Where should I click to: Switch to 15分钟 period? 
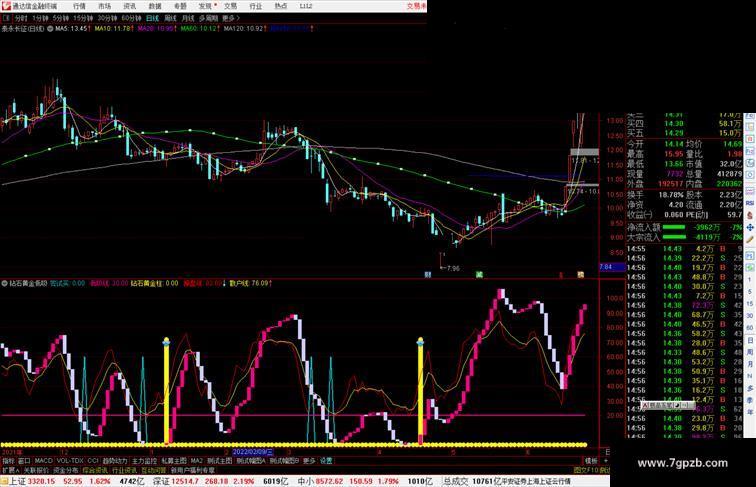pos(83,18)
